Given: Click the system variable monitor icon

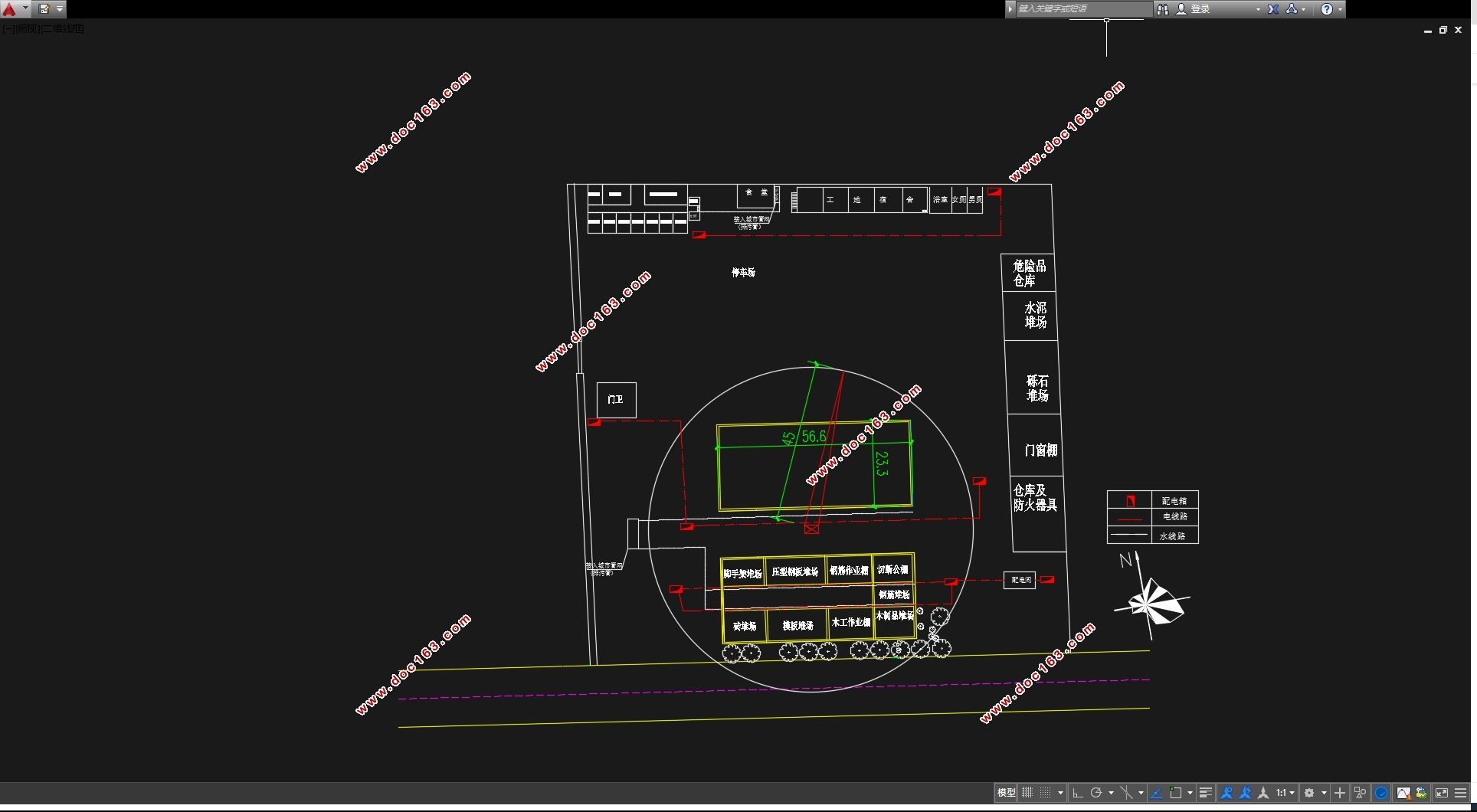Looking at the screenshot, I should 1421,793.
